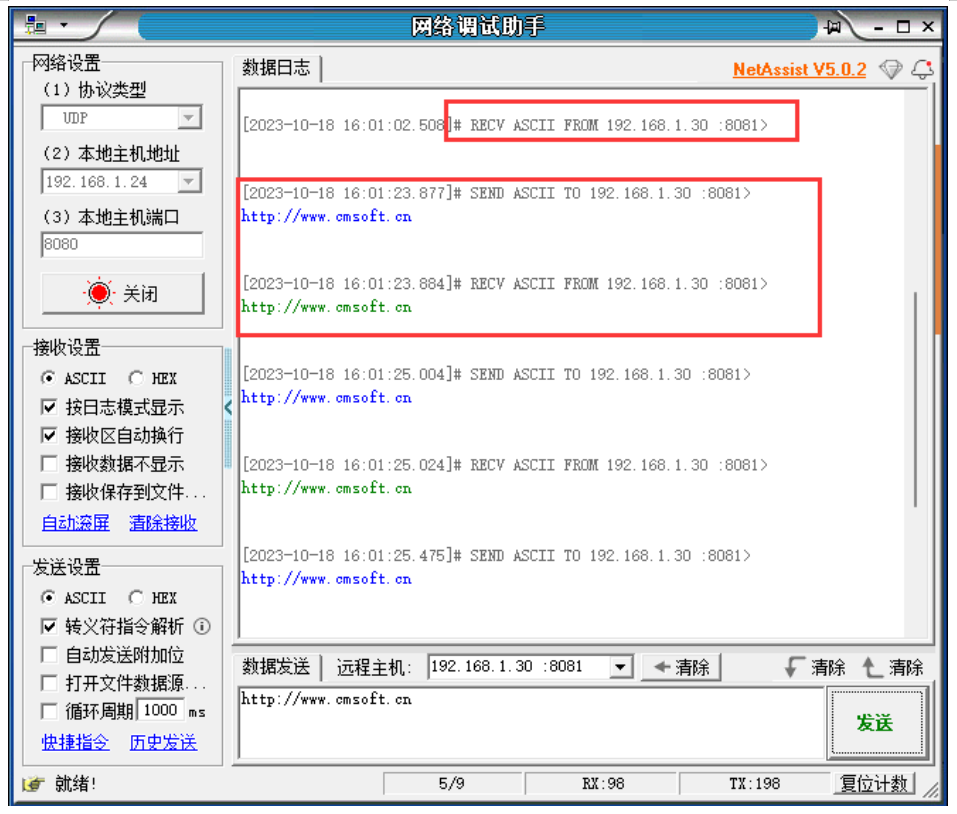Click the log line timestamped 16:01:25.004

point(496,374)
